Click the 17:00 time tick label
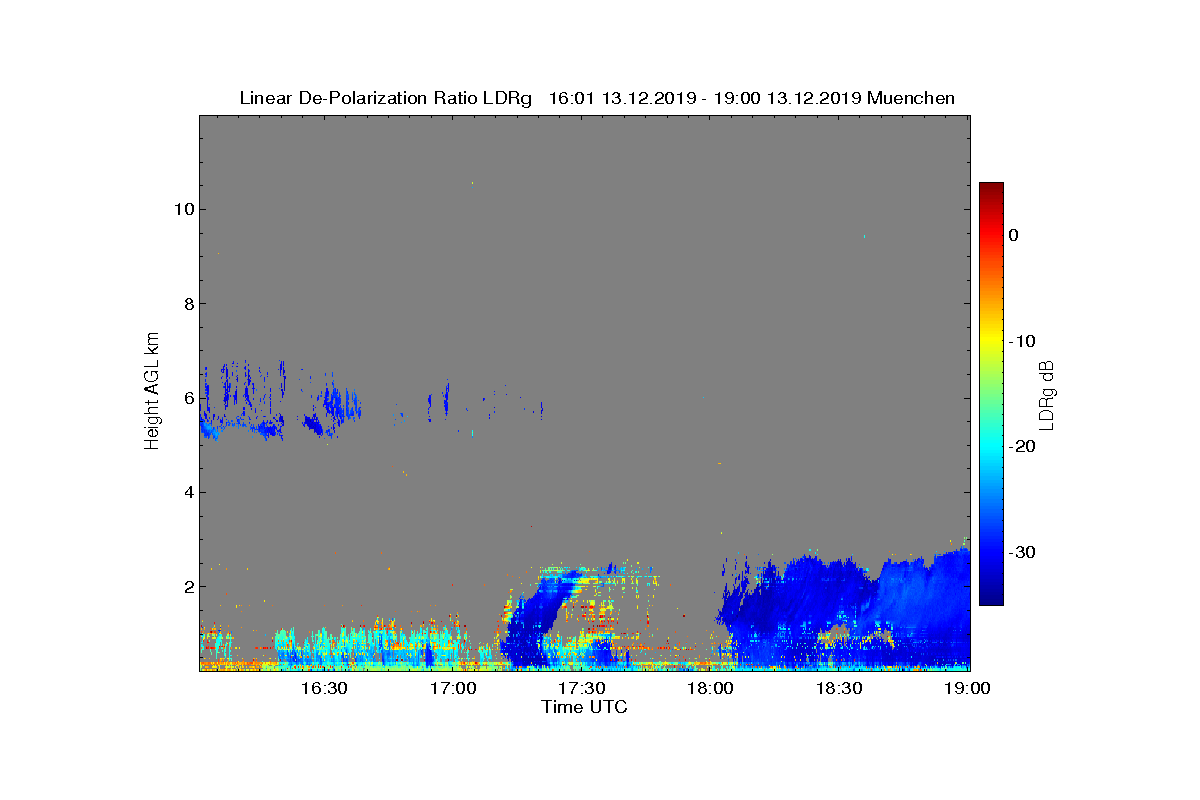Viewport: 1200px width, 800px height. pos(453,688)
